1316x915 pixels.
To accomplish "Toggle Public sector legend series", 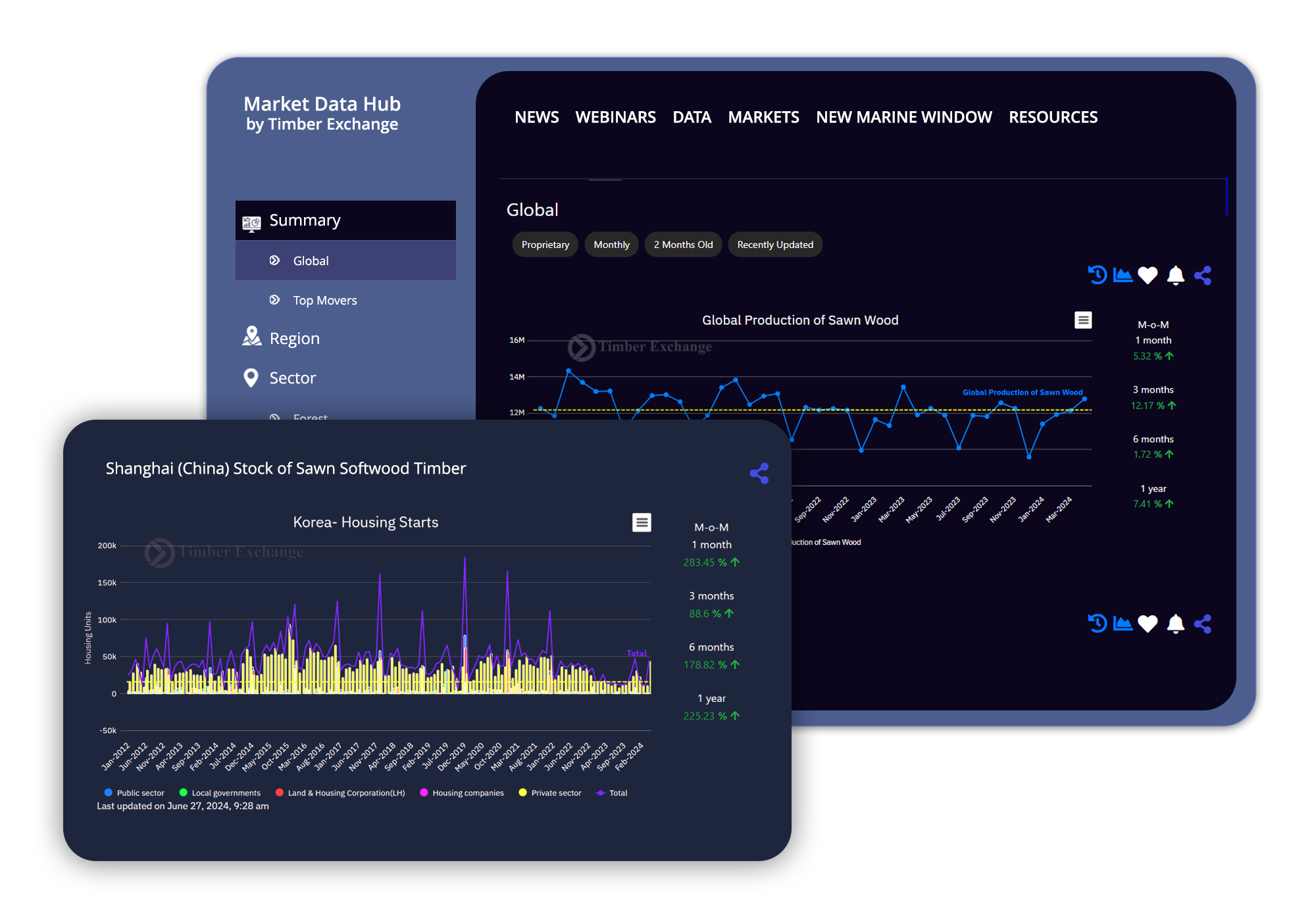I will (x=134, y=793).
